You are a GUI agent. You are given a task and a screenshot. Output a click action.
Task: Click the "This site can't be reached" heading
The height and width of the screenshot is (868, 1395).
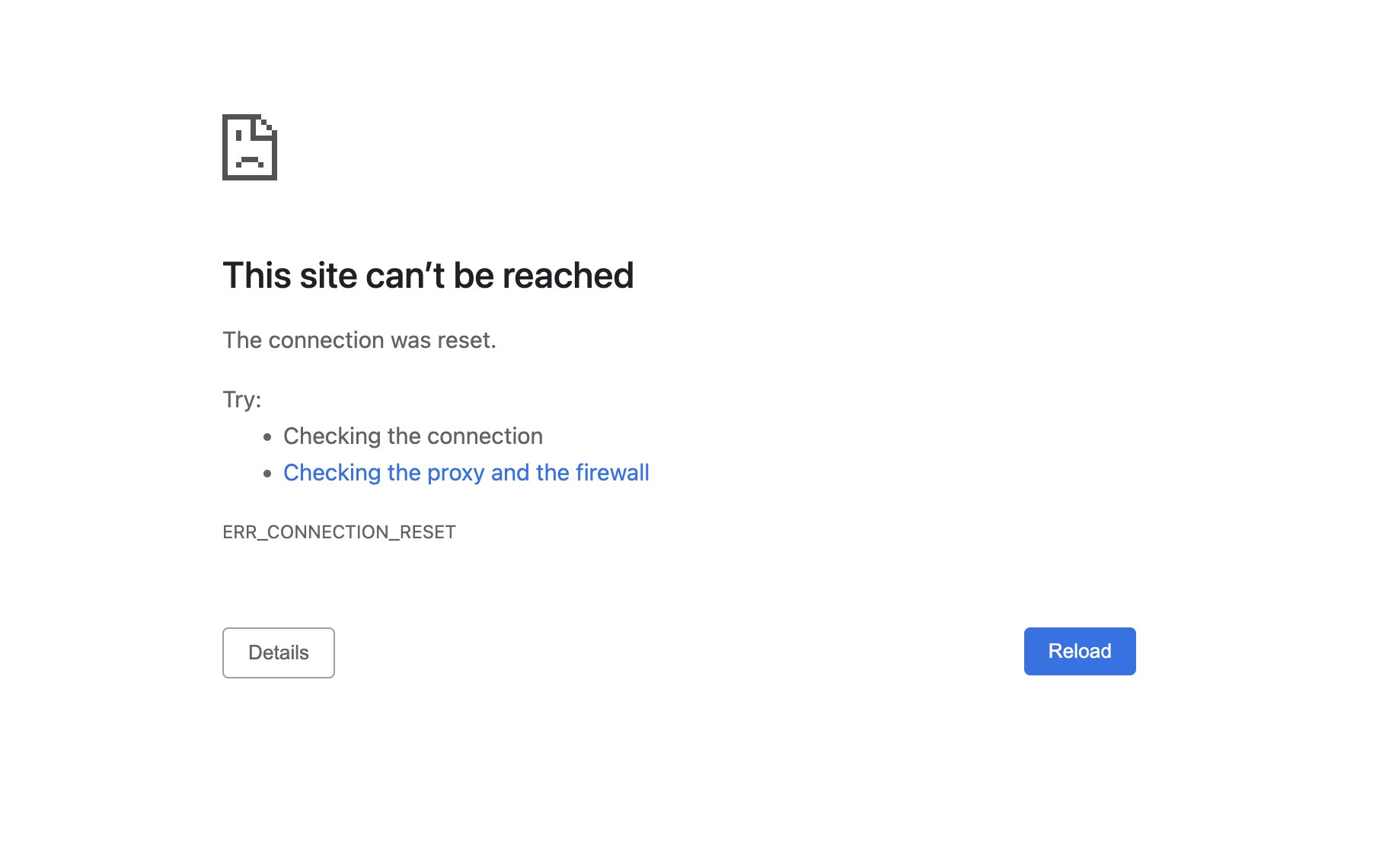pos(427,276)
